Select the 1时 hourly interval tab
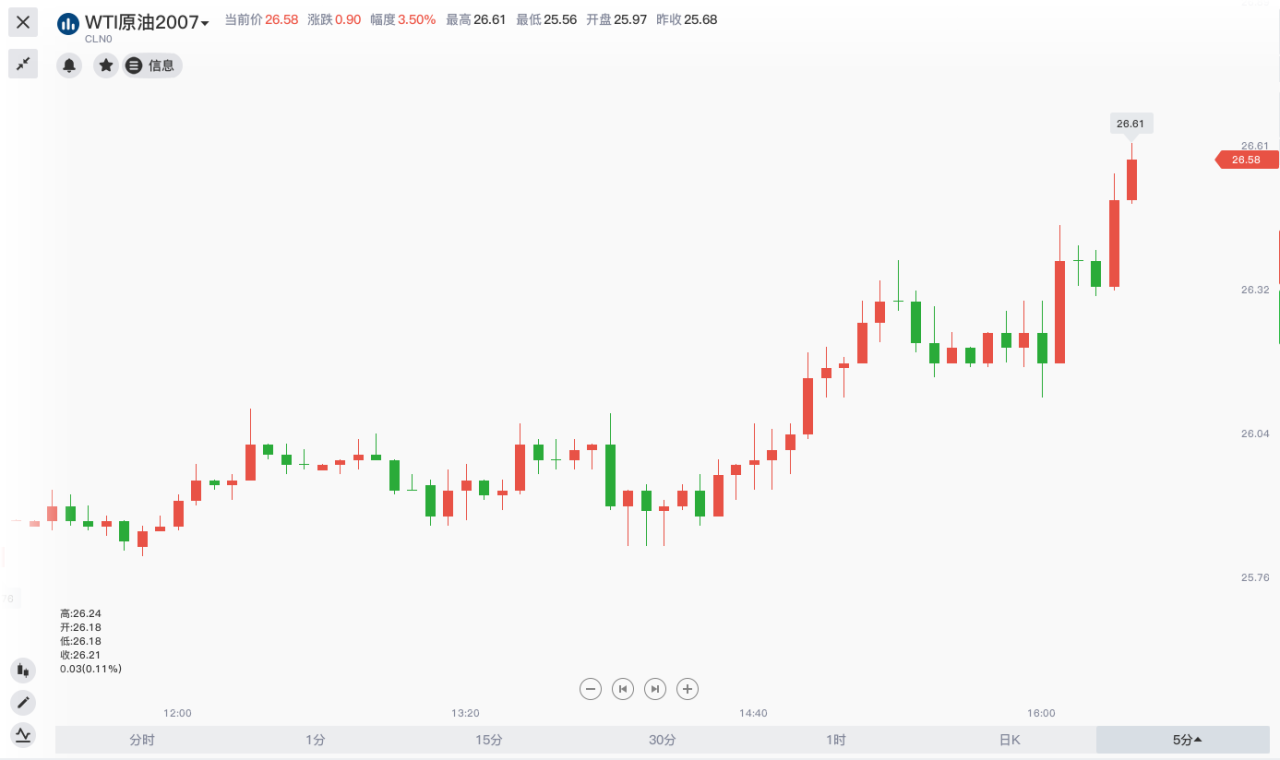This screenshot has width=1280, height=760. click(x=836, y=740)
